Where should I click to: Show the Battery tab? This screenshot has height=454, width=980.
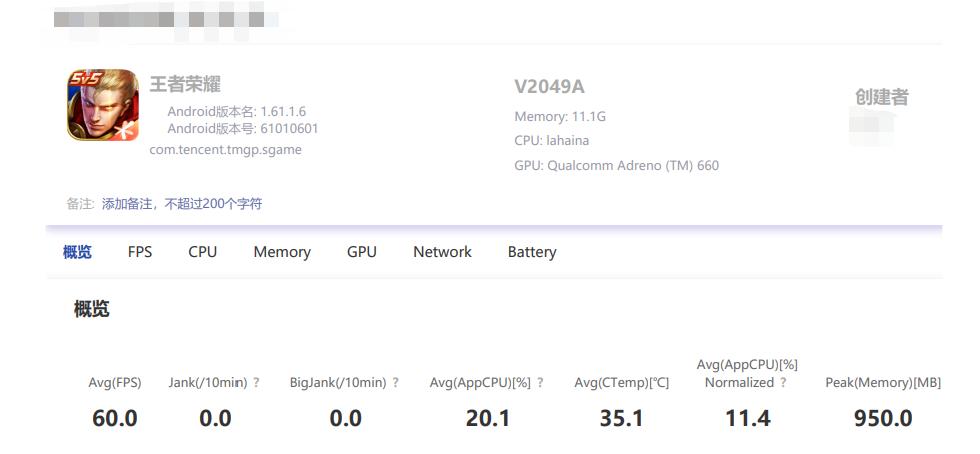(x=532, y=252)
